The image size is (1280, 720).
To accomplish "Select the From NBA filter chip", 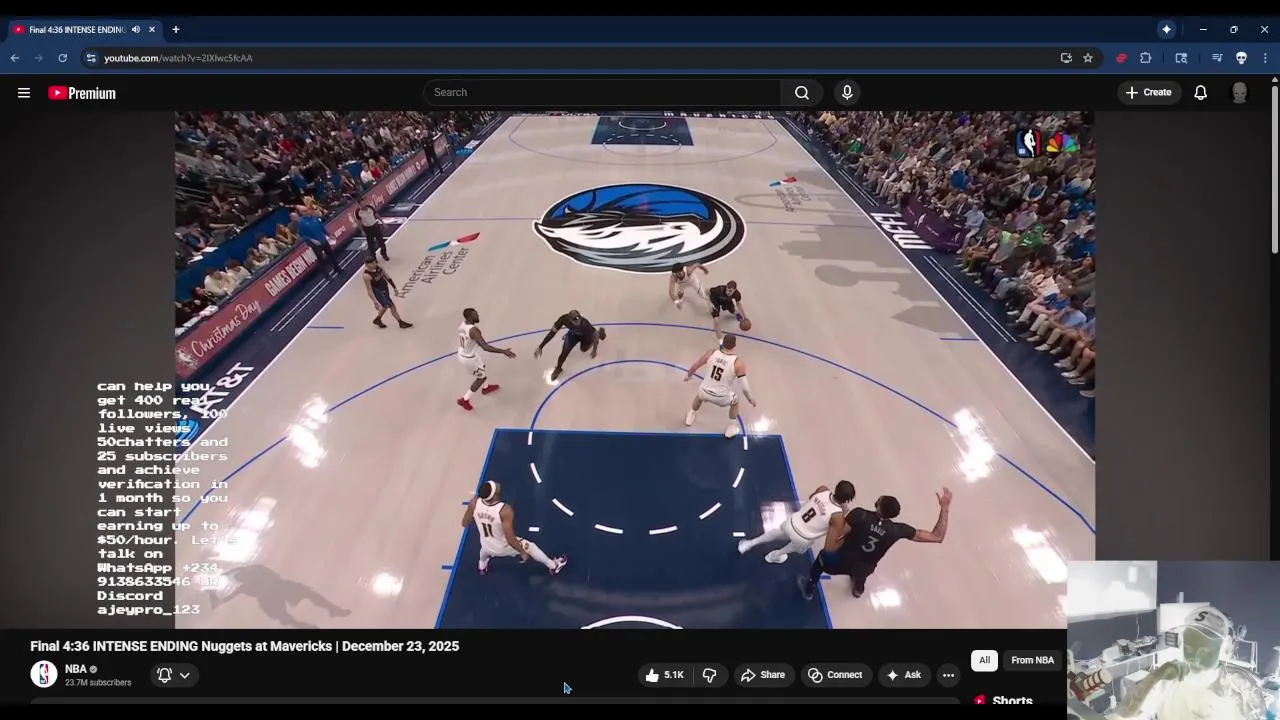I will coord(1032,660).
